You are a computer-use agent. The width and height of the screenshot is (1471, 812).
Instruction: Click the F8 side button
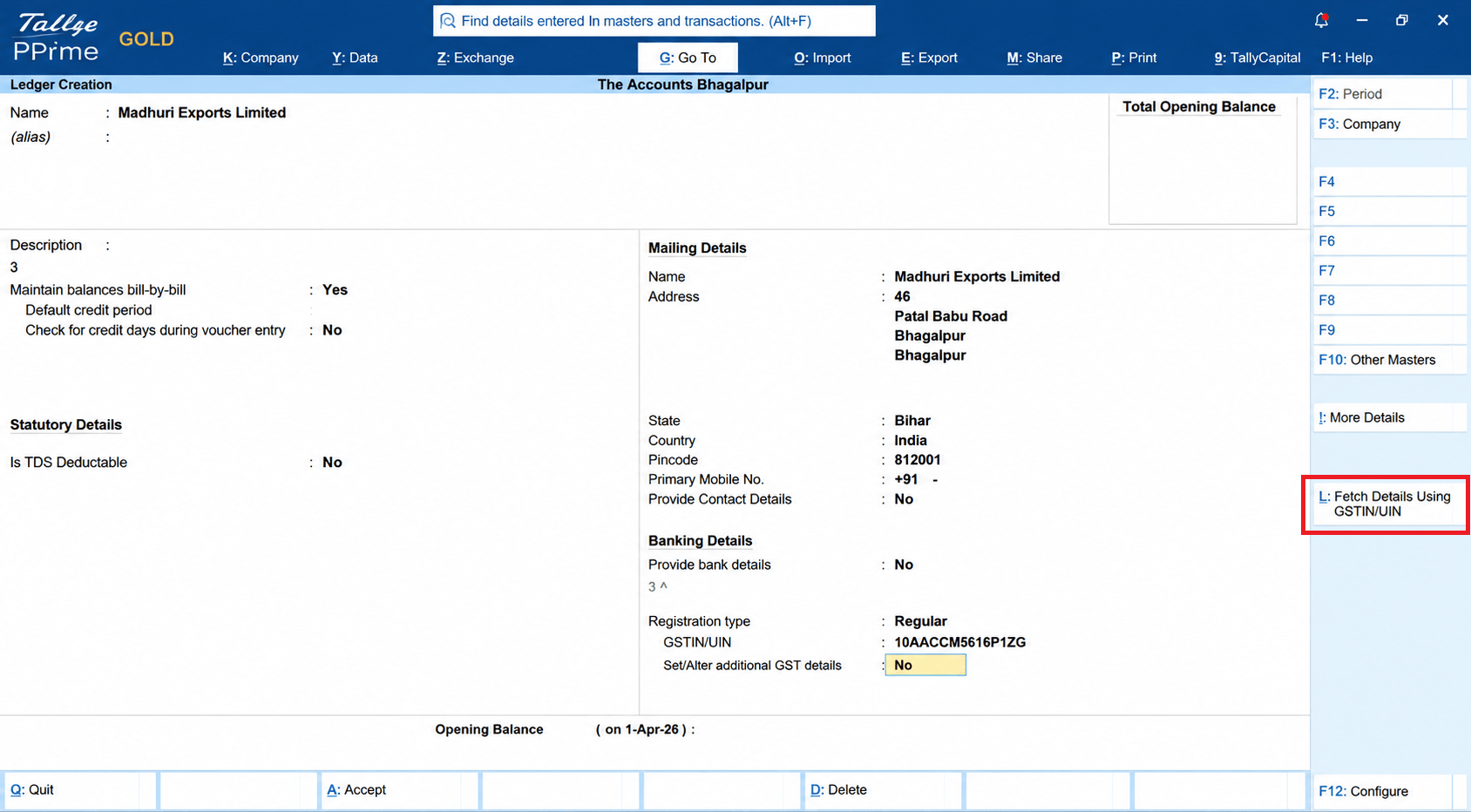[x=1389, y=300]
